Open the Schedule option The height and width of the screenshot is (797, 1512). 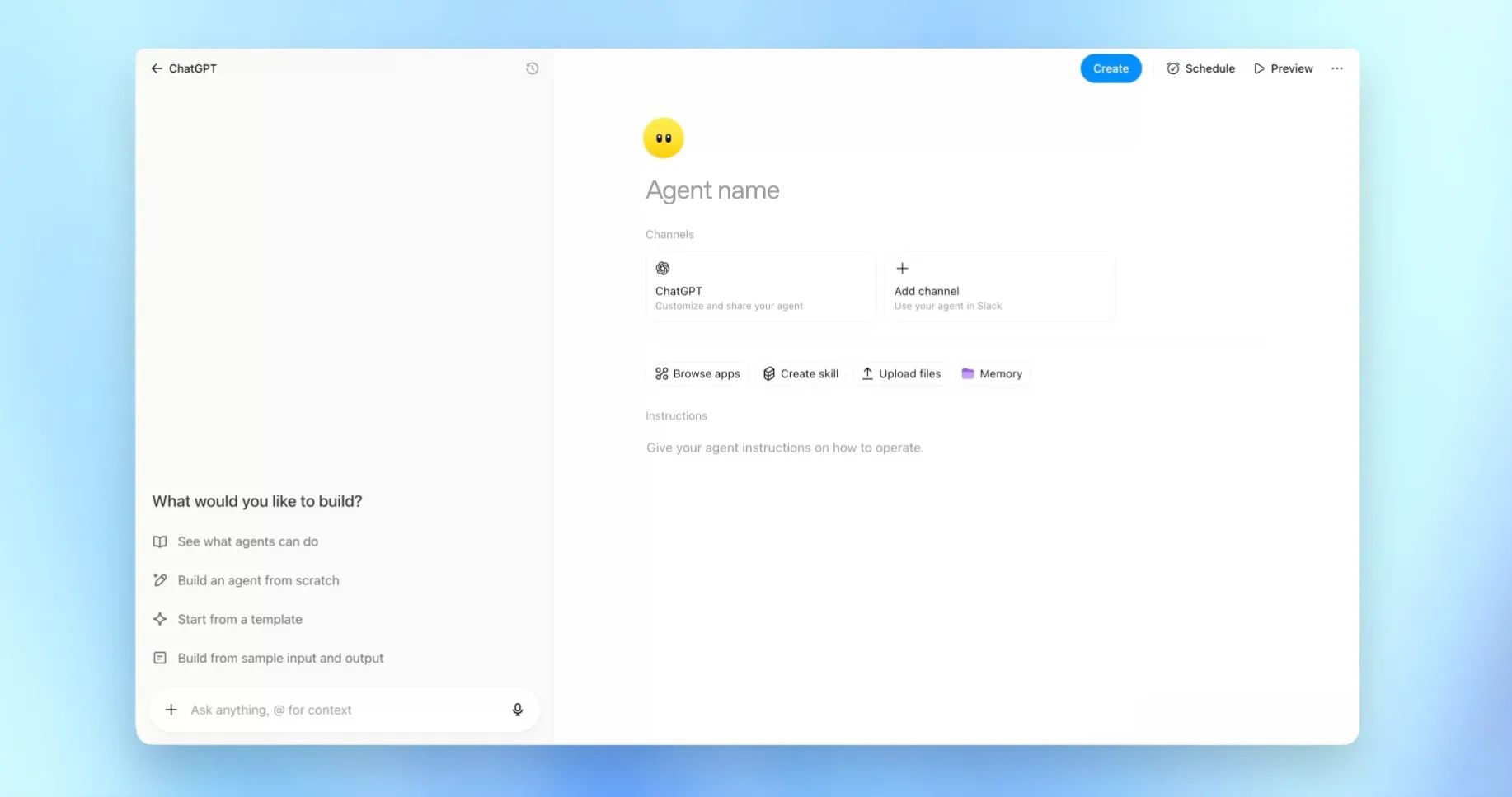[x=1201, y=68]
